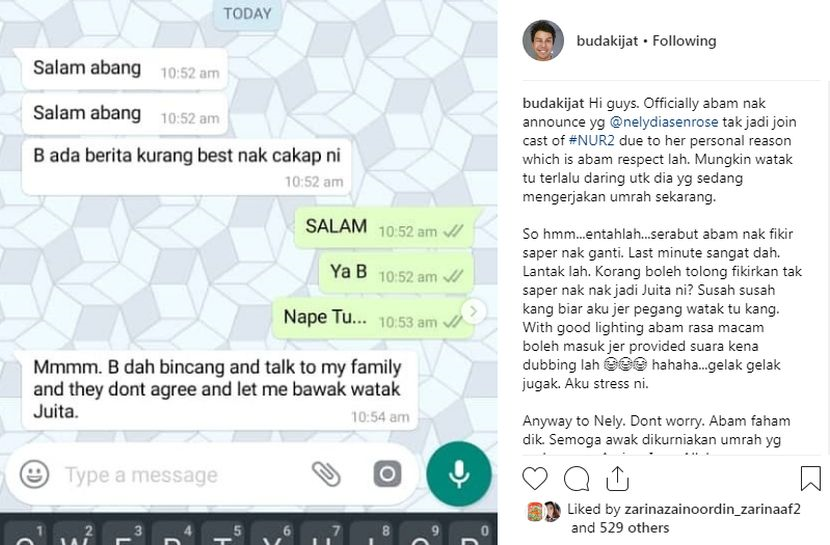Open the budakijat username in header

coord(607,41)
